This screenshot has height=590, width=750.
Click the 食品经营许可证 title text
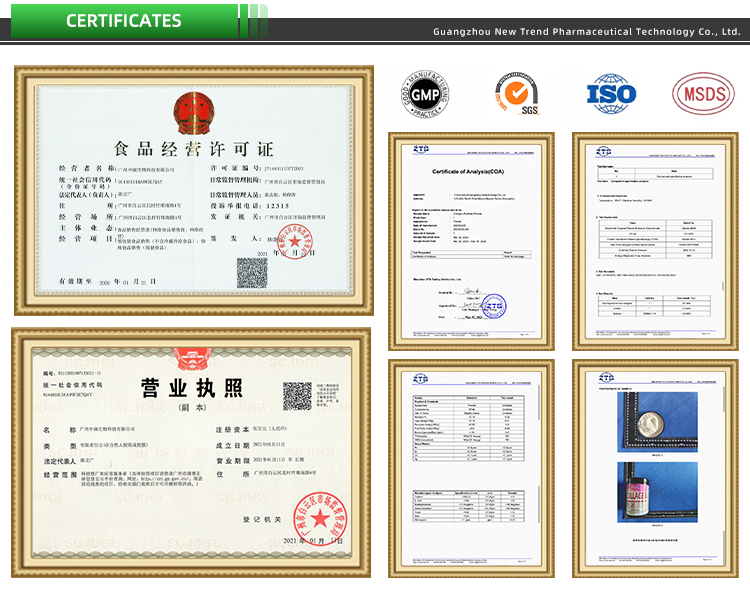coord(194,149)
